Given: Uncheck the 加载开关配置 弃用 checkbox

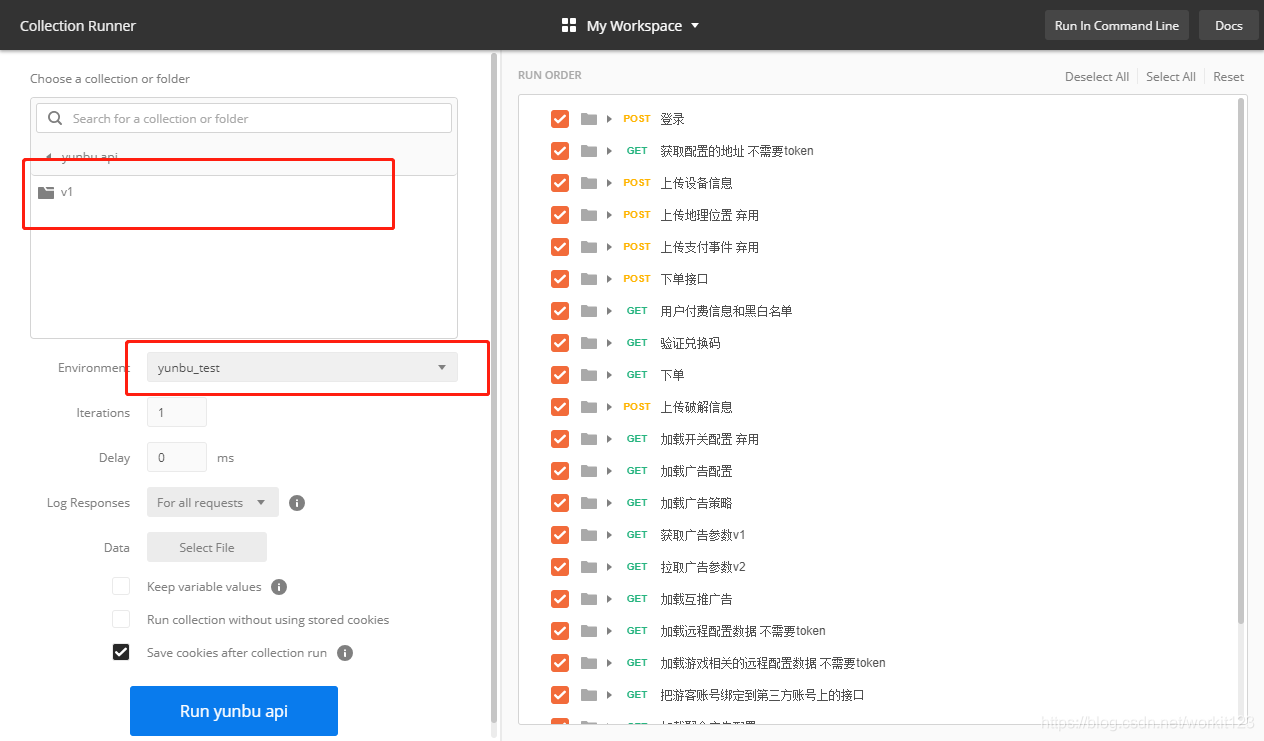Looking at the screenshot, I should tap(560, 439).
